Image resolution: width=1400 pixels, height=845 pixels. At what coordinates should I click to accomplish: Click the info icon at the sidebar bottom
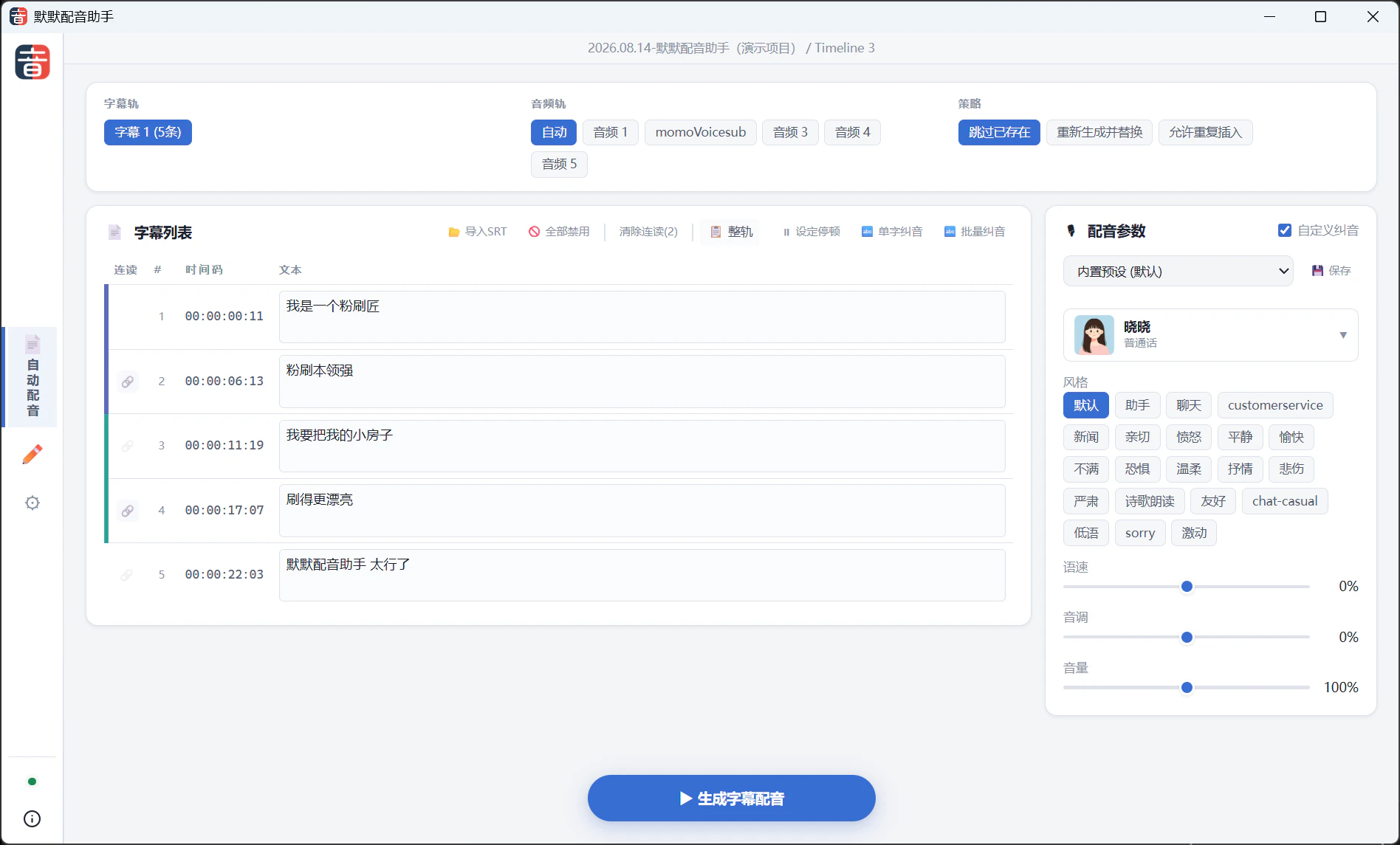pos(32,818)
